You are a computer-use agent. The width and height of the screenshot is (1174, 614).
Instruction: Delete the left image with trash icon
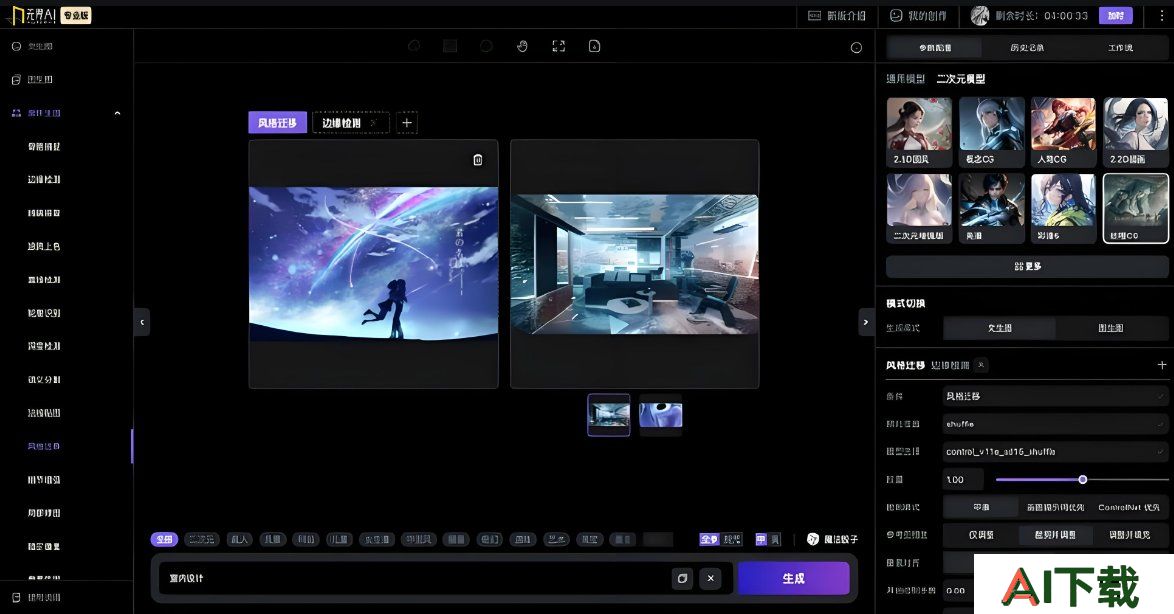[478, 160]
